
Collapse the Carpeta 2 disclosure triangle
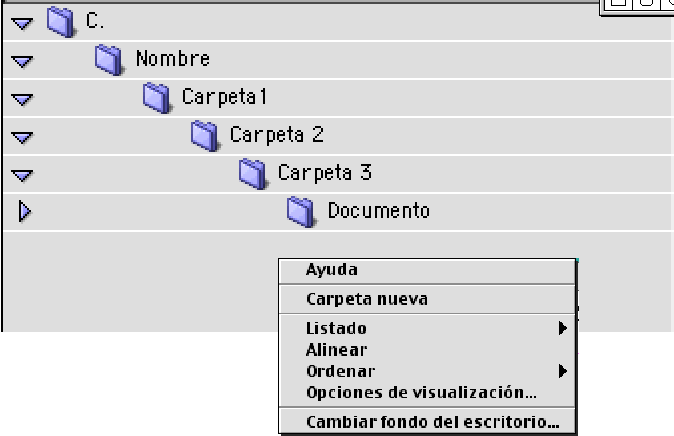22,137
